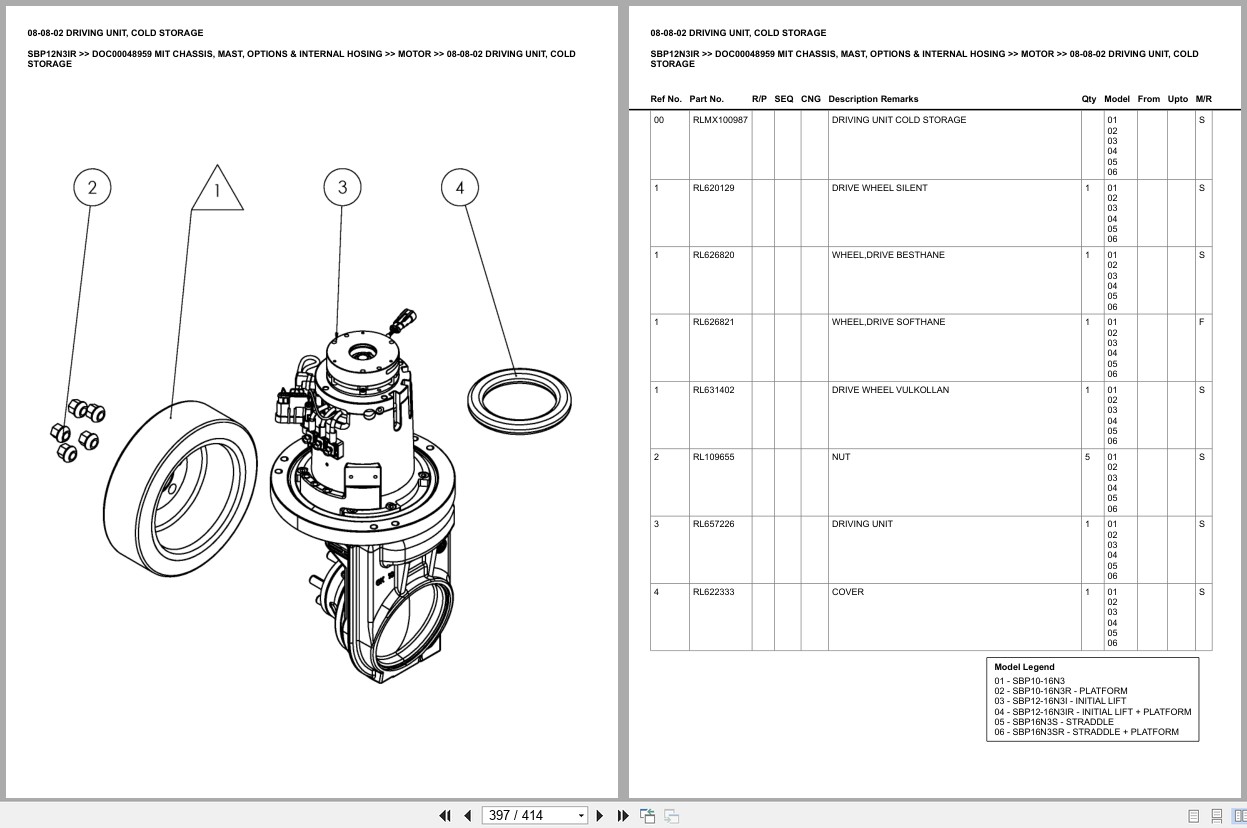Click part number RL631402
The height and width of the screenshot is (828, 1247).
(x=714, y=390)
